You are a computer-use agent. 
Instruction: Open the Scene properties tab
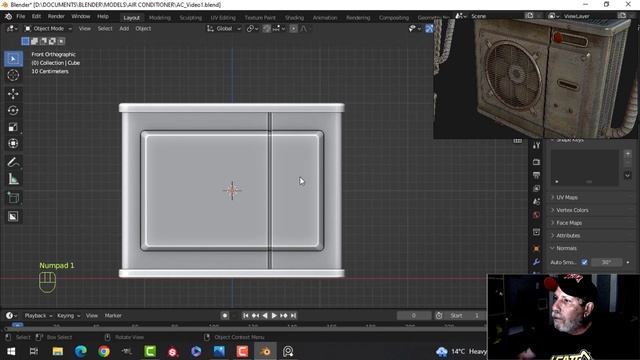[x=536, y=202]
